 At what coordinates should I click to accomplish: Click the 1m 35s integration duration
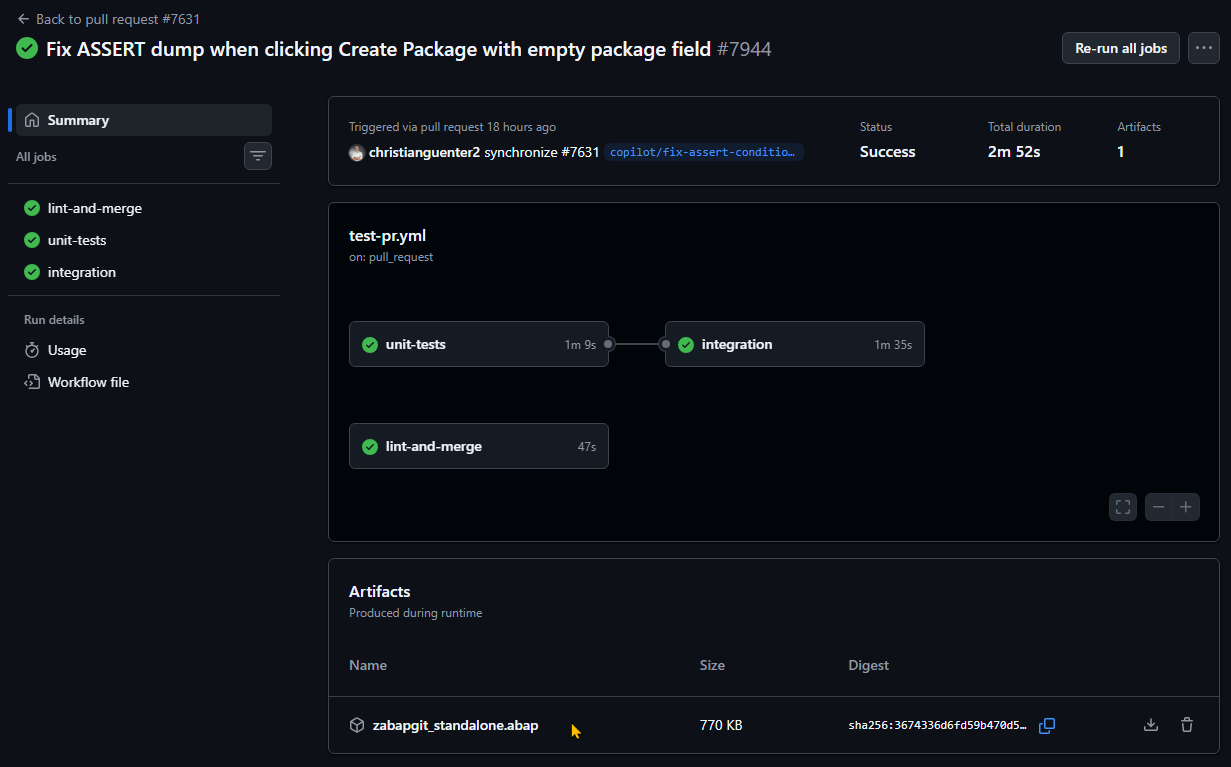tap(893, 344)
